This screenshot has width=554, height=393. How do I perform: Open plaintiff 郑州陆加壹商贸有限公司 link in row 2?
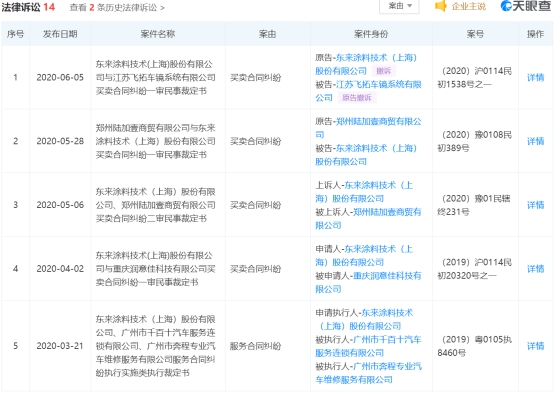368,128
